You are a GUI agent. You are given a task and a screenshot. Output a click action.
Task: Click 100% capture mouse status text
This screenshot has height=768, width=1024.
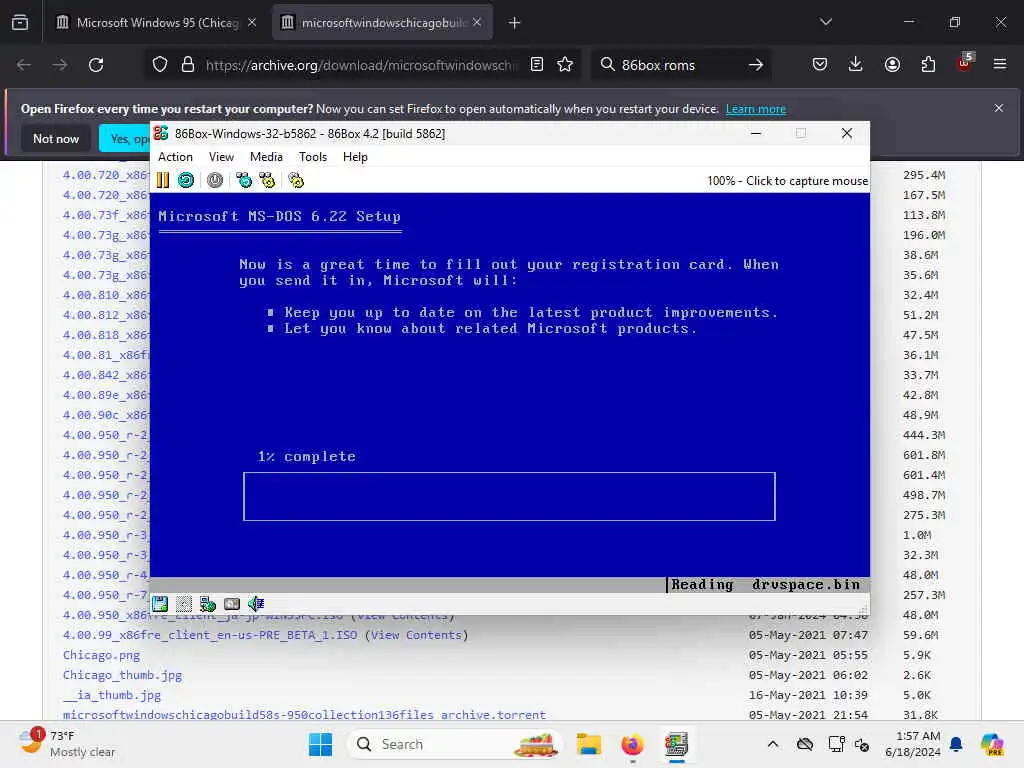point(787,181)
